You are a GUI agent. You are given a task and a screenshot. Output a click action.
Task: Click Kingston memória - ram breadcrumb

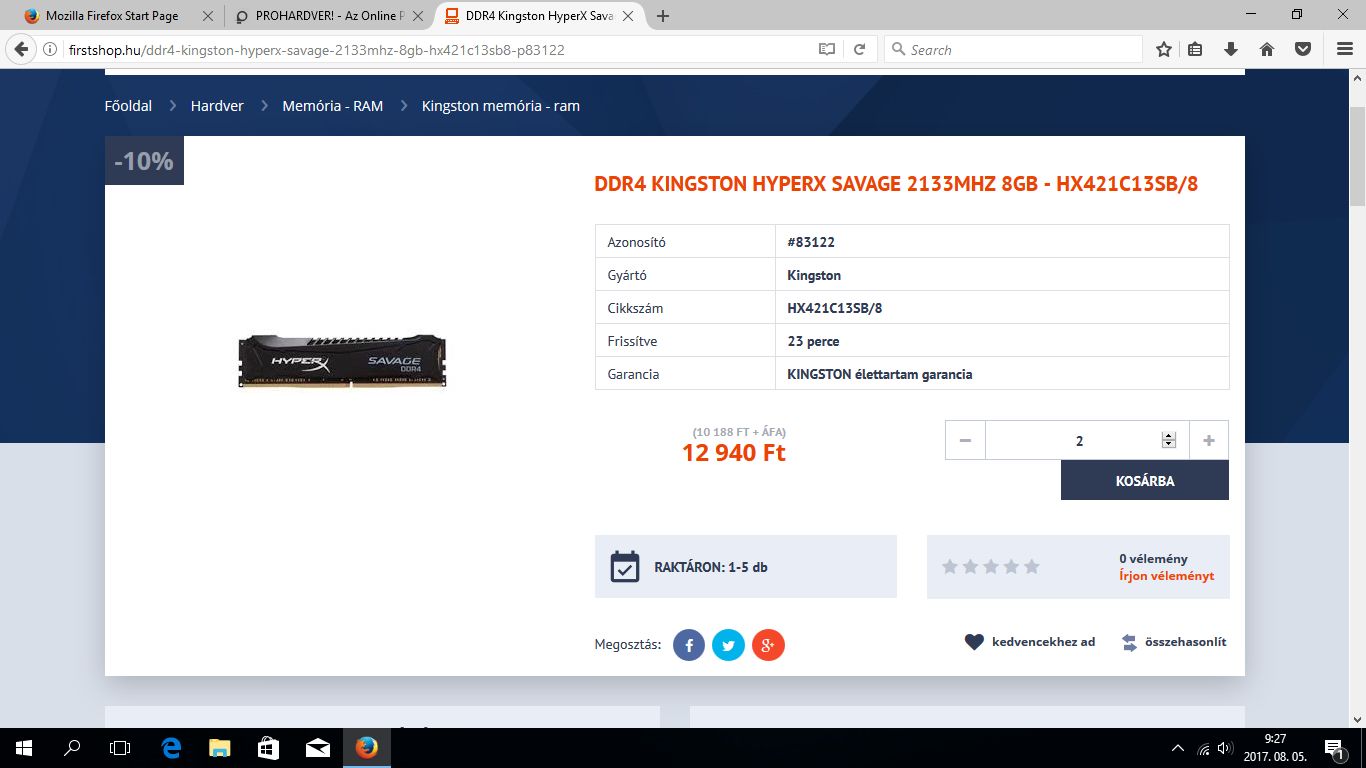(501, 105)
